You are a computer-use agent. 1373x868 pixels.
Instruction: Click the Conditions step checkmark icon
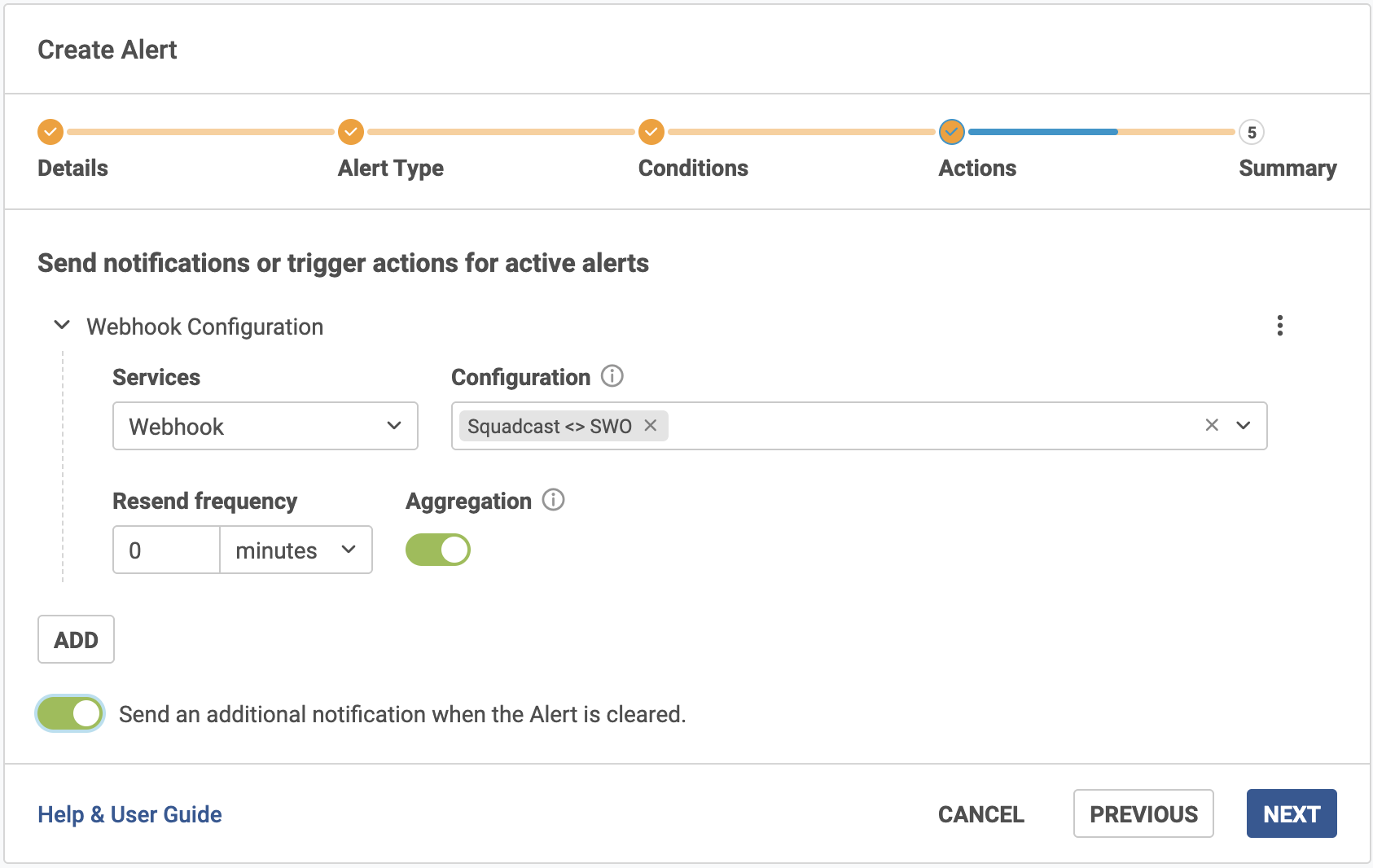coord(651,131)
